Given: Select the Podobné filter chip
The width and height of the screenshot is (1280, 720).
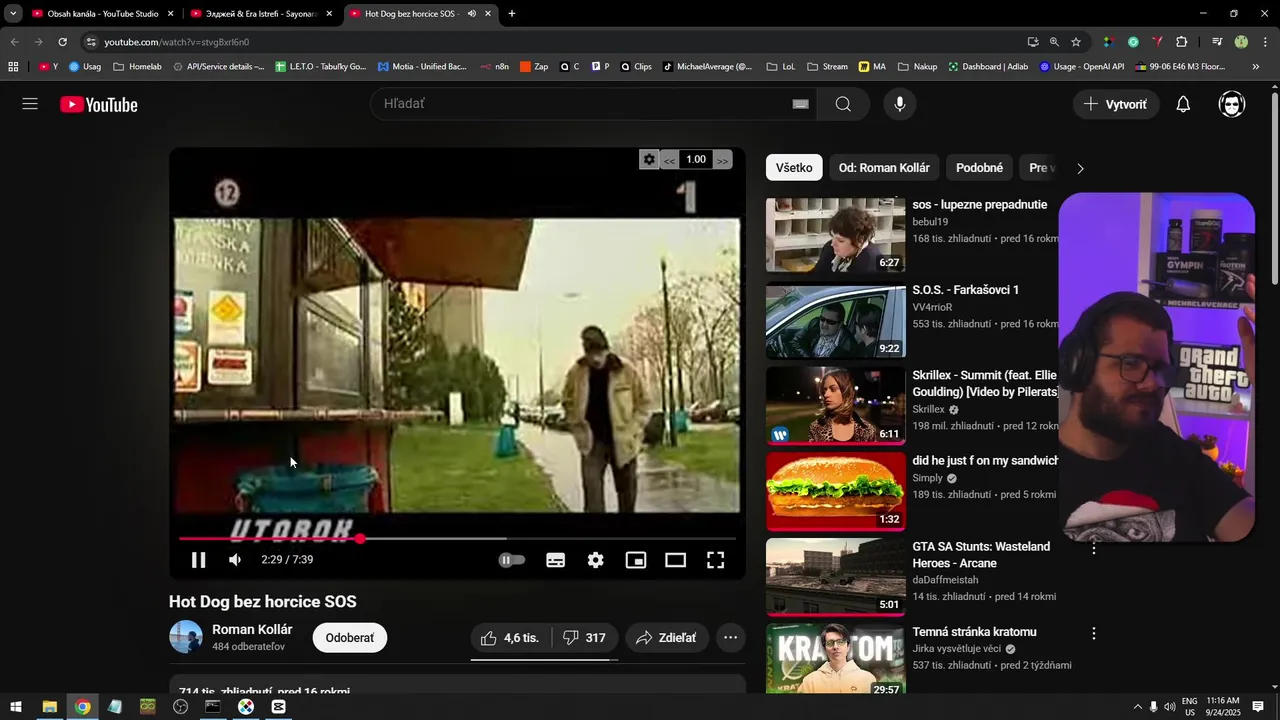Looking at the screenshot, I should 979,168.
